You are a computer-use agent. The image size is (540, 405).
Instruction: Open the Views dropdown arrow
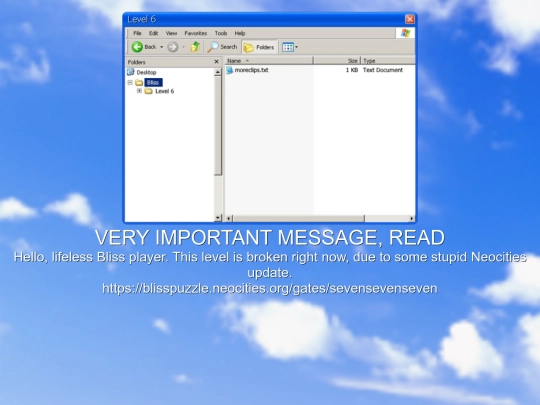[297, 47]
